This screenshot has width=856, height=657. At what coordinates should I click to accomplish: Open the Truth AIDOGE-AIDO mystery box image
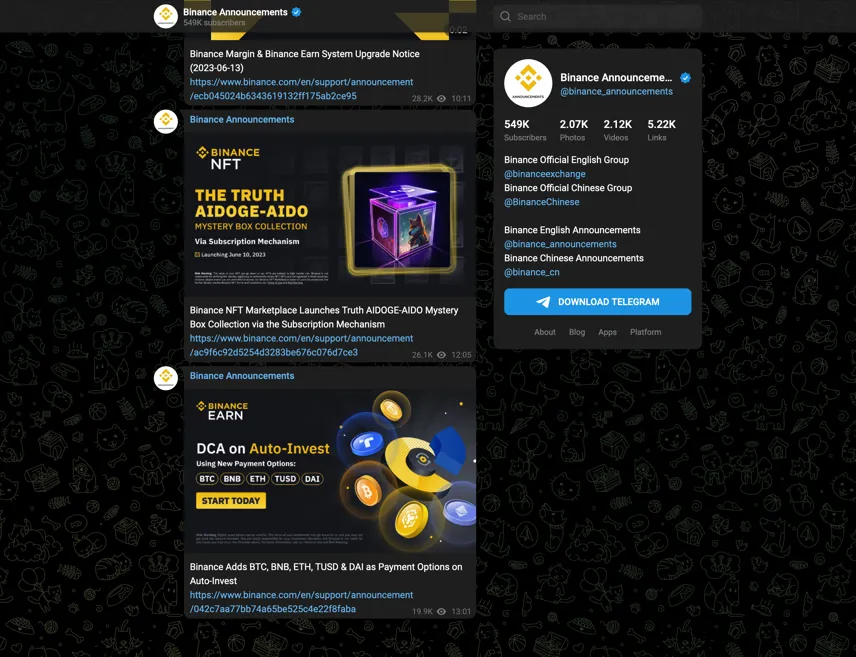(x=330, y=215)
